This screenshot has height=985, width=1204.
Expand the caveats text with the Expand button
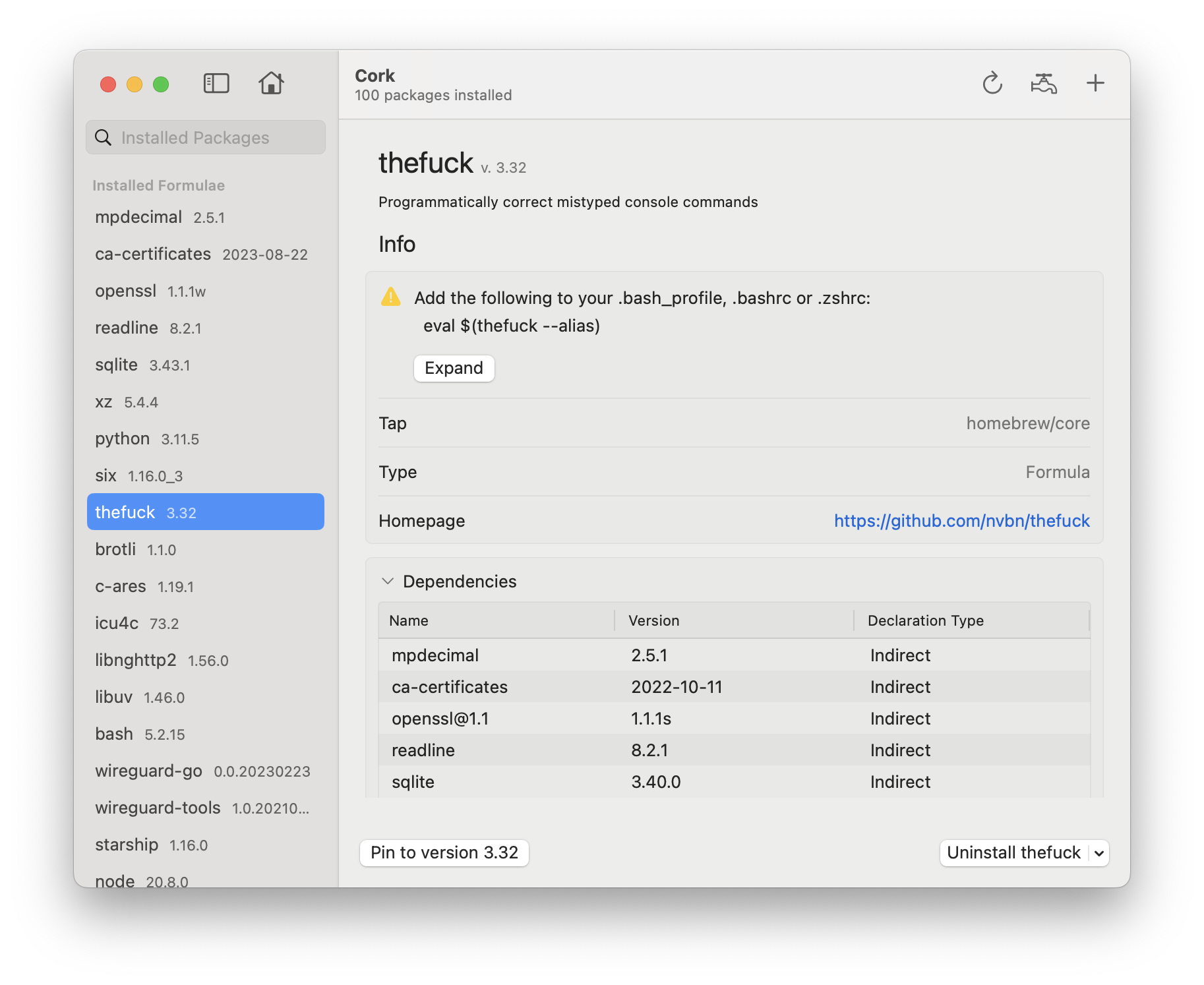click(454, 368)
